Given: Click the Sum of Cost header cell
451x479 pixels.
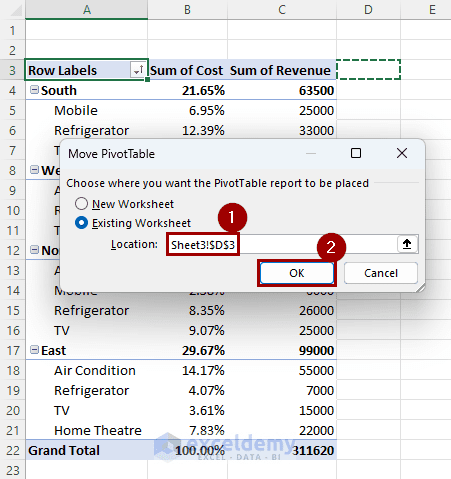Looking at the screenshot, I should pos(188,70).
